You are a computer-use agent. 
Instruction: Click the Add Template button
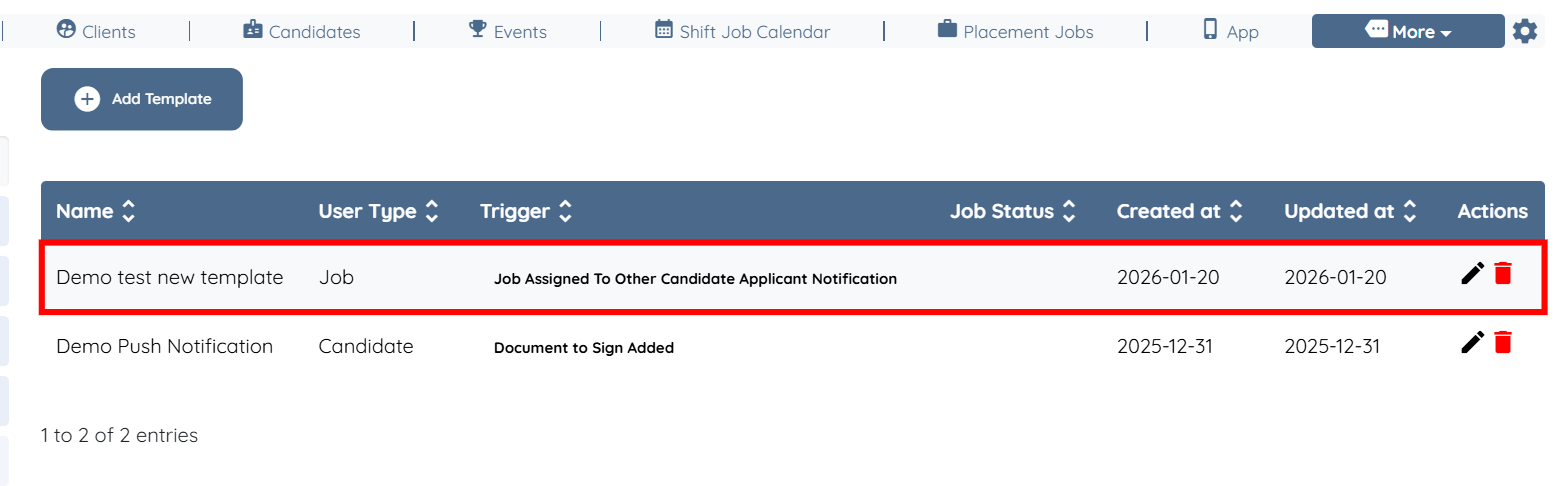pyautogui.click(x=142, y=99)
